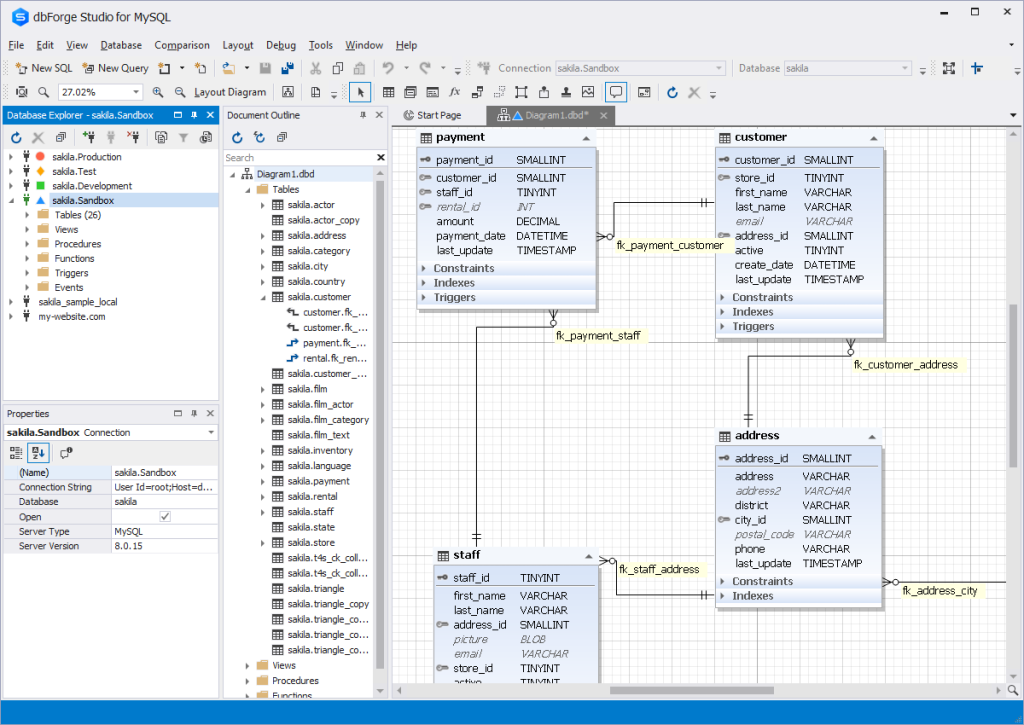Expand Tables (26) folder in Database Explorer
Viewport: 1024px width, 725px height.
click(x=27, y=215)
